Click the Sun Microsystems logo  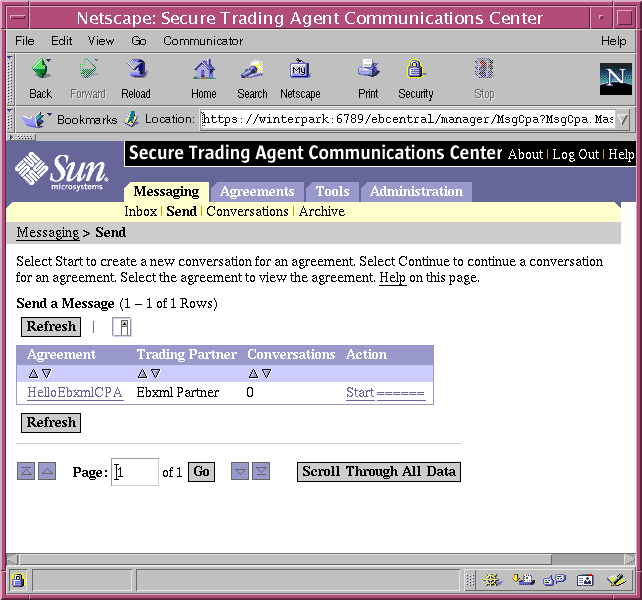tap(62, 172)
